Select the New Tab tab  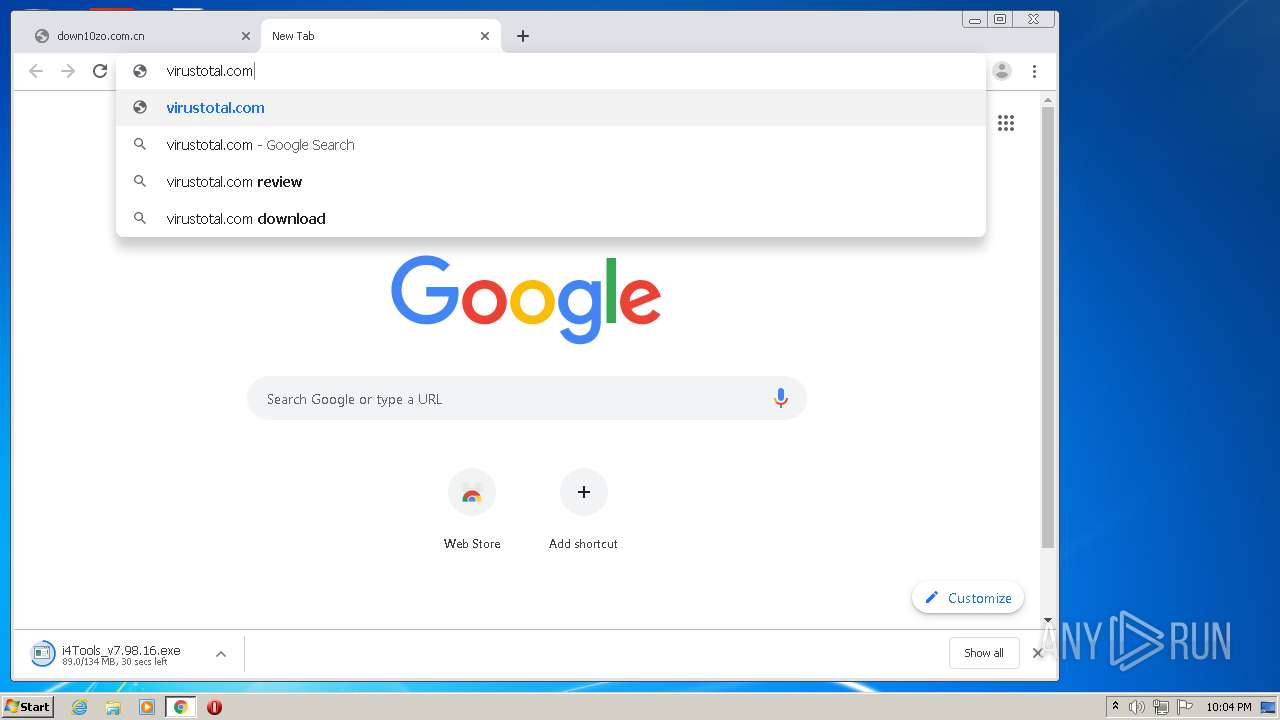[x=380, y=36]
